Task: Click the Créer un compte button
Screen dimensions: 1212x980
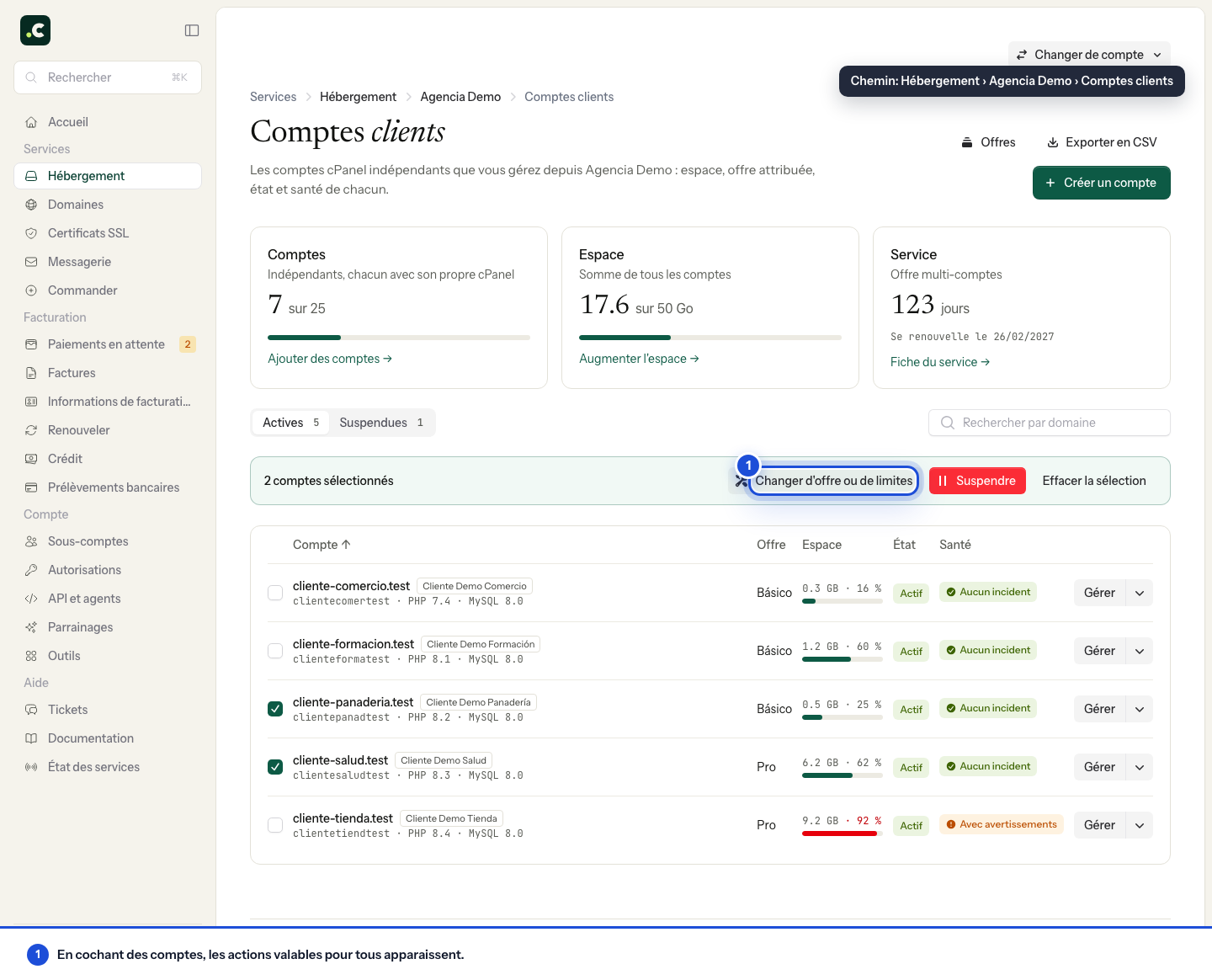Action: coord(1102,183)
